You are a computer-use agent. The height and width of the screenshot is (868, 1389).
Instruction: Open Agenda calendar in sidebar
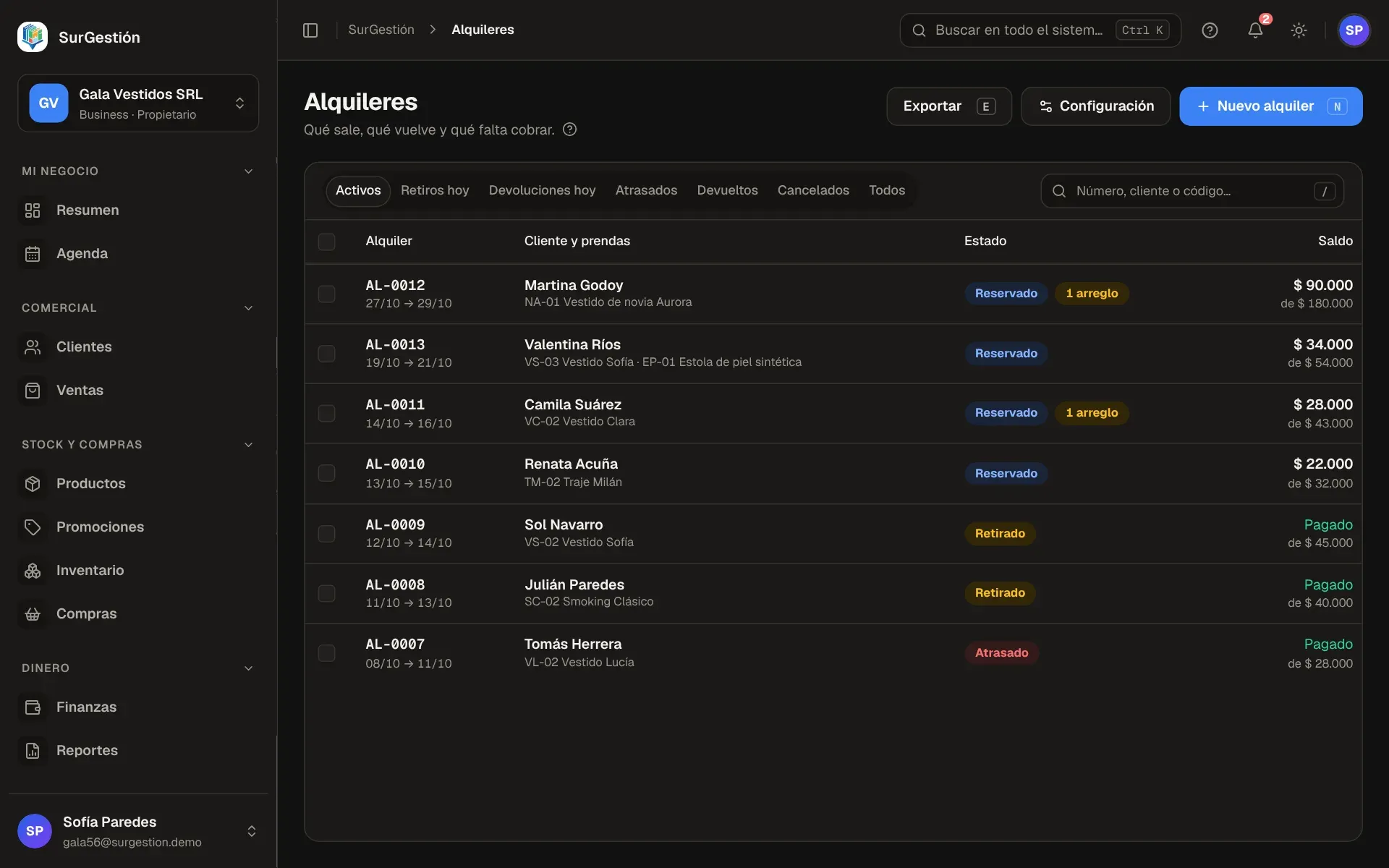tap(138, 253)
